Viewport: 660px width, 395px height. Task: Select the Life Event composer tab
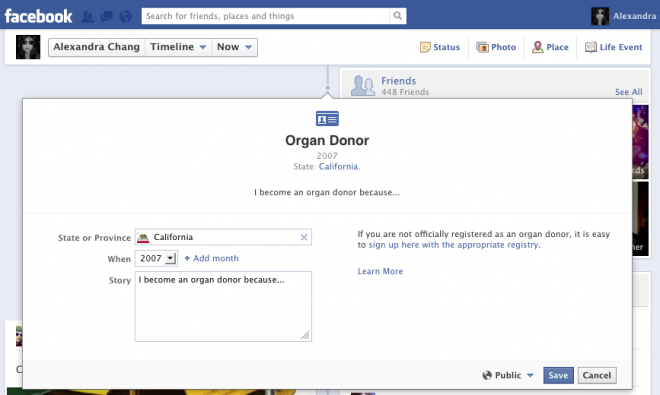pyautogui.click(x=614, y=47)
